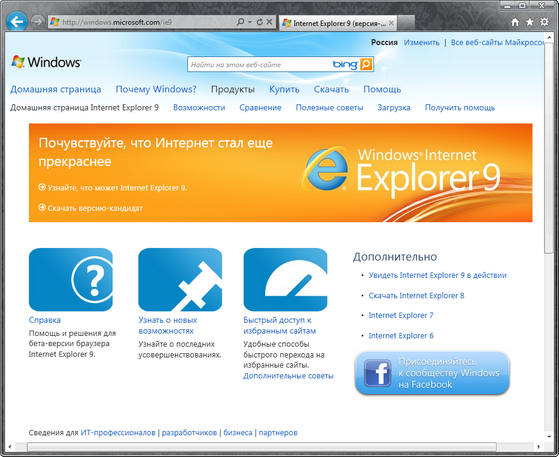
Task: Click the Refresh icon in address bar
Action: [260, 22]
